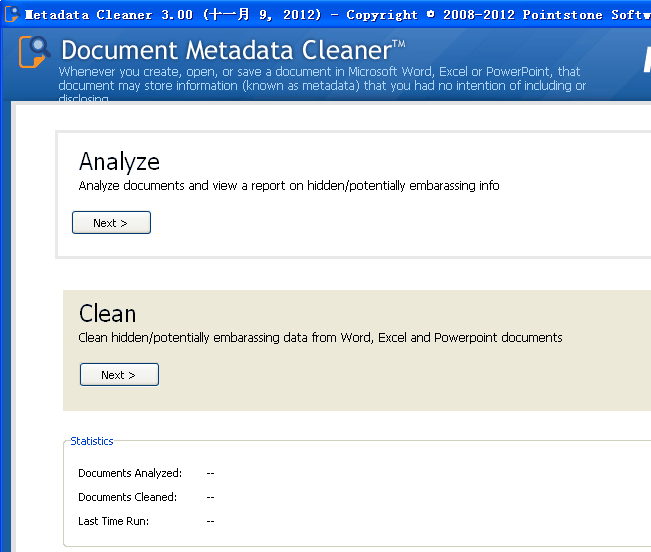Viewport: 651px width, 552px height.
Task: Click the Documents Cleaned count value
Action: [210, 497]
